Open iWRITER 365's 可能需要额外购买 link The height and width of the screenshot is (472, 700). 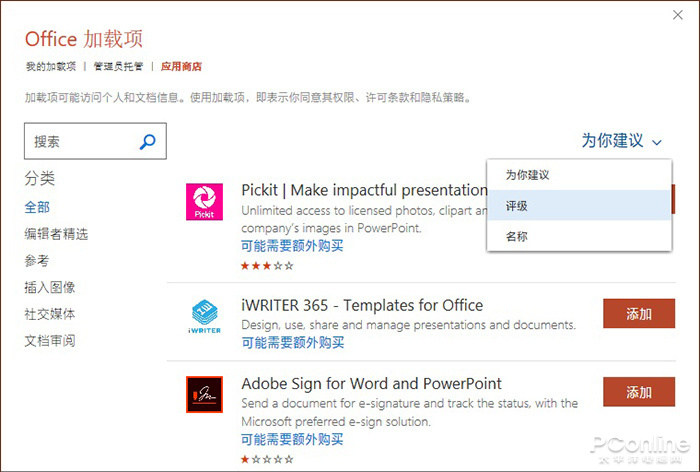[x=292, y=343]
